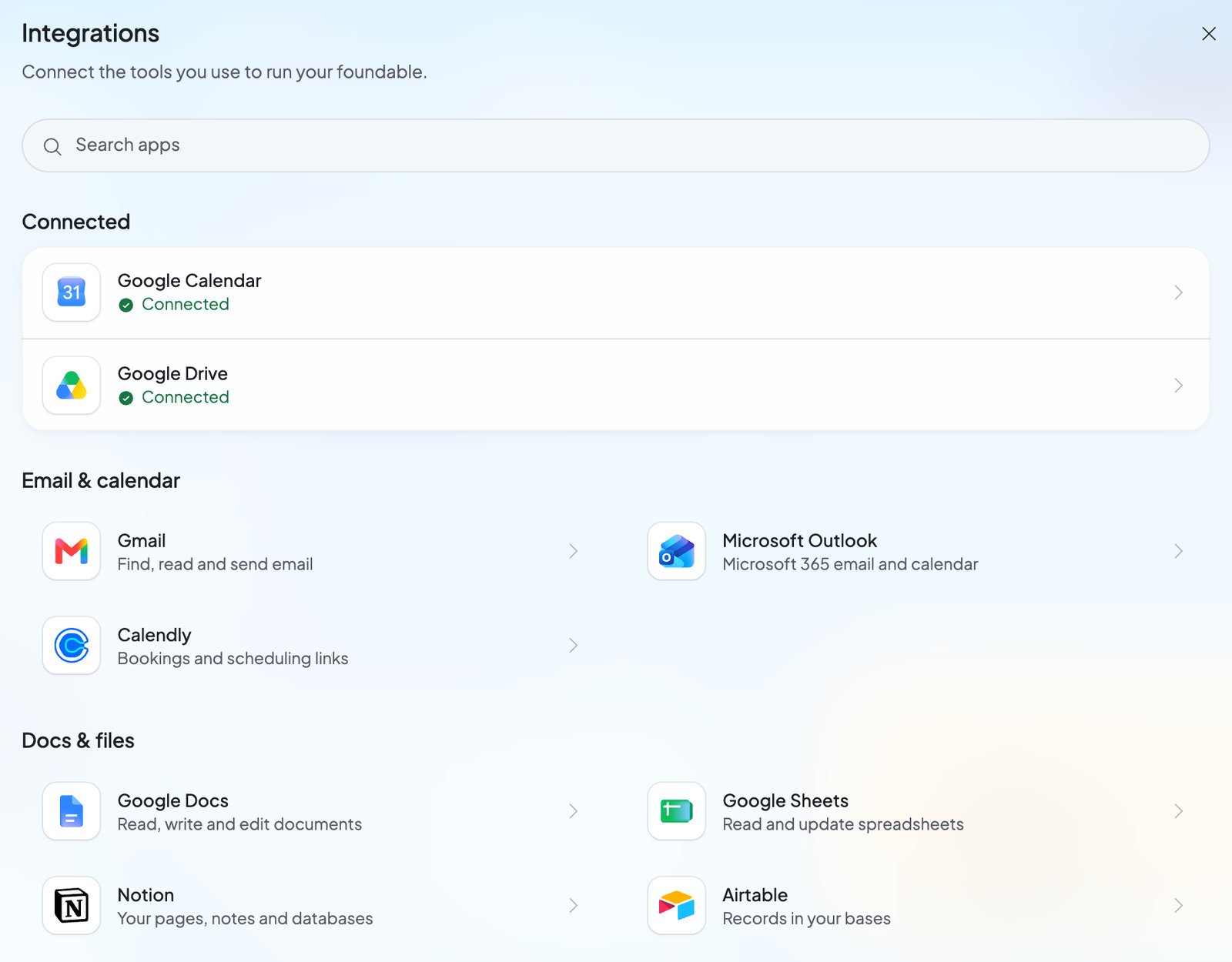Click 'Read, write and edit documents' text

(239, 824)
